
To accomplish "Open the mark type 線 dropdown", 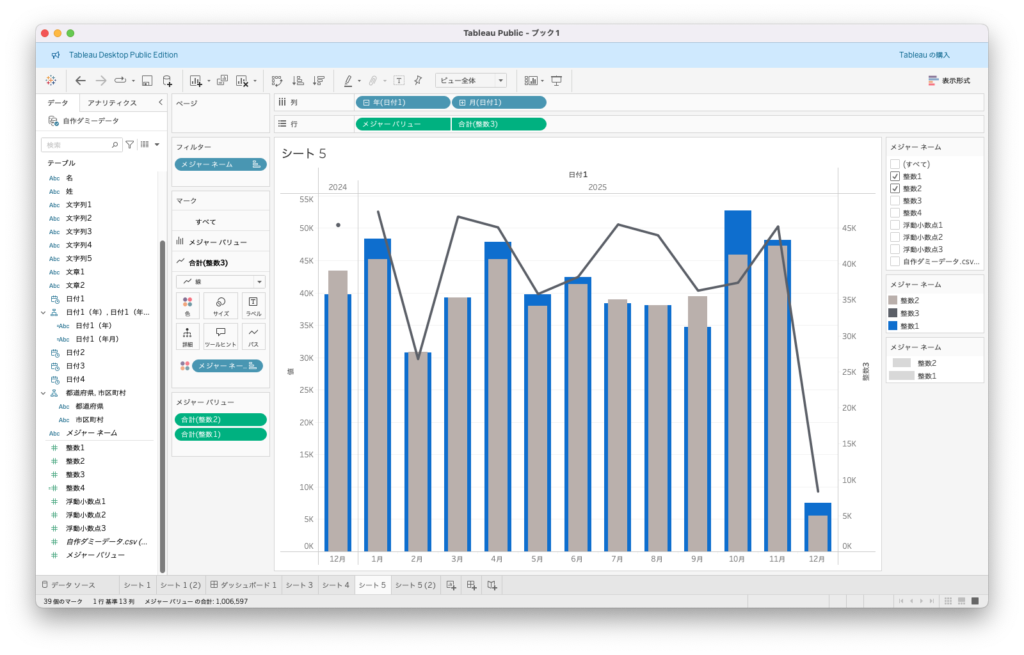I will pos(220,282).
